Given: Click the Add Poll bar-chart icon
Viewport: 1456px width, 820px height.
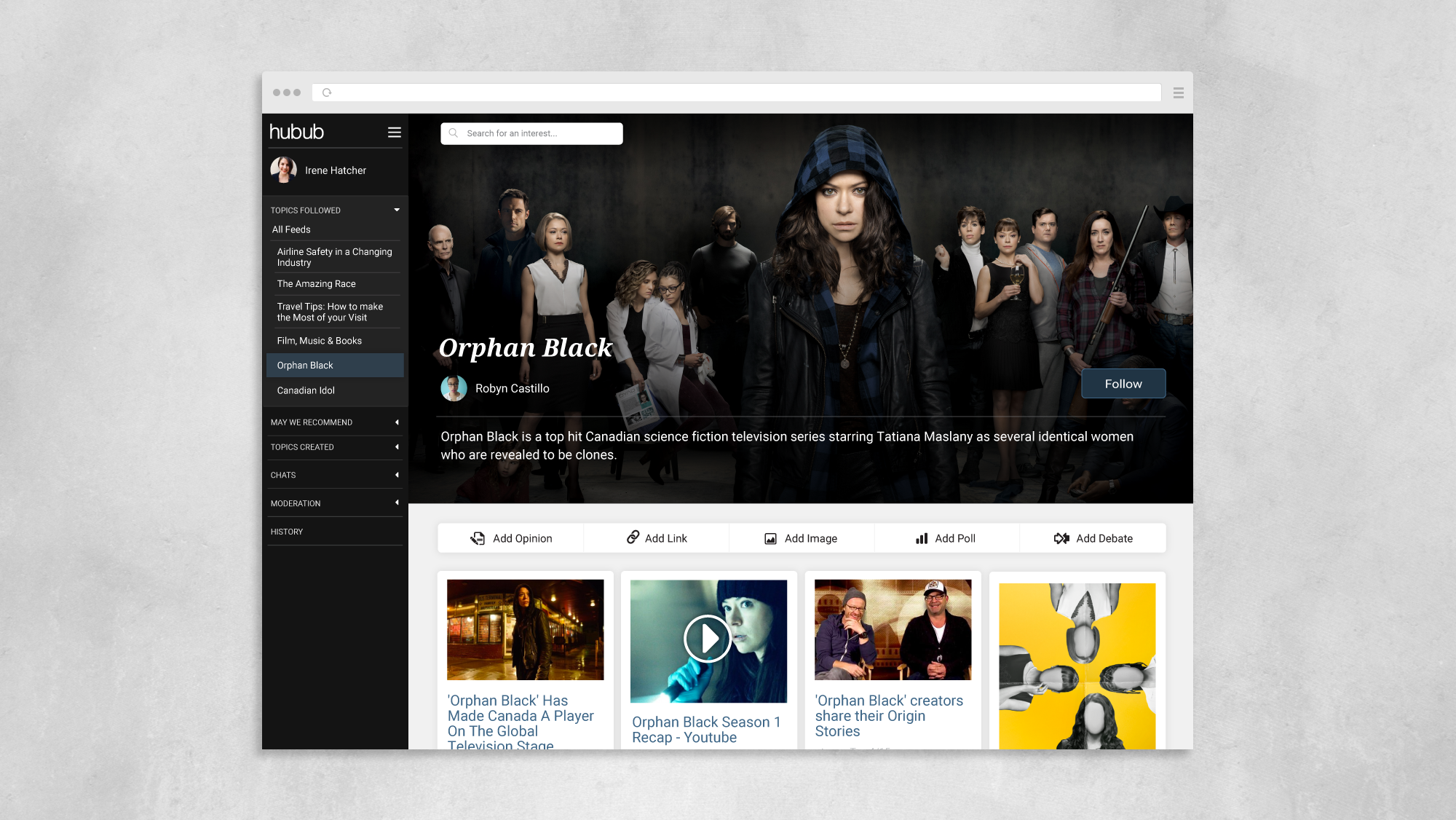Looking at the screenshot, I should pos(922,538).
